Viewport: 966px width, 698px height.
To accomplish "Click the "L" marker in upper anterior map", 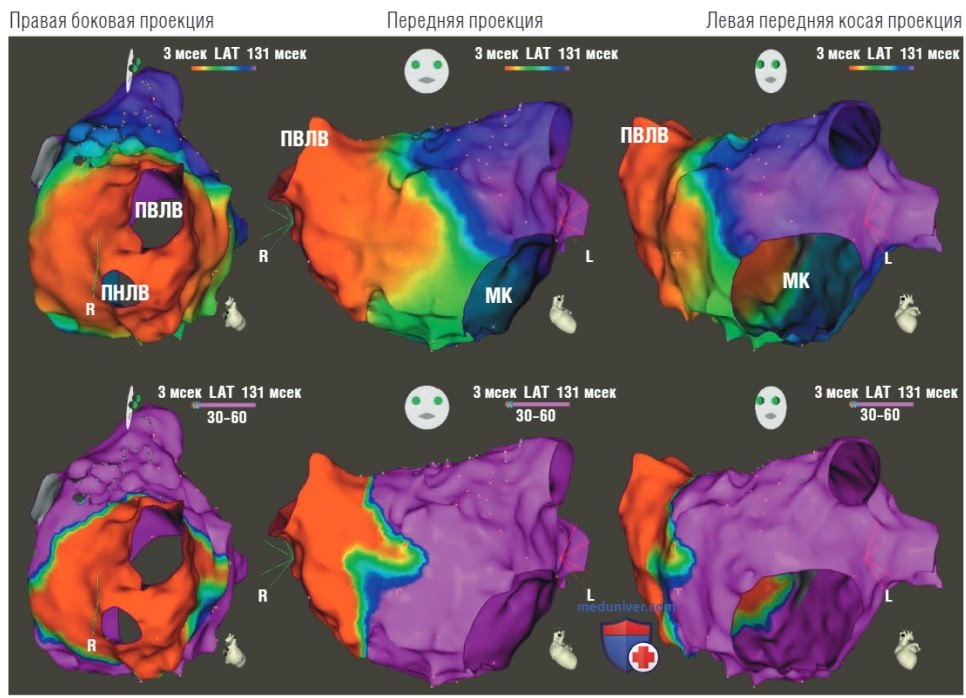I will click(x=589, y=256).
